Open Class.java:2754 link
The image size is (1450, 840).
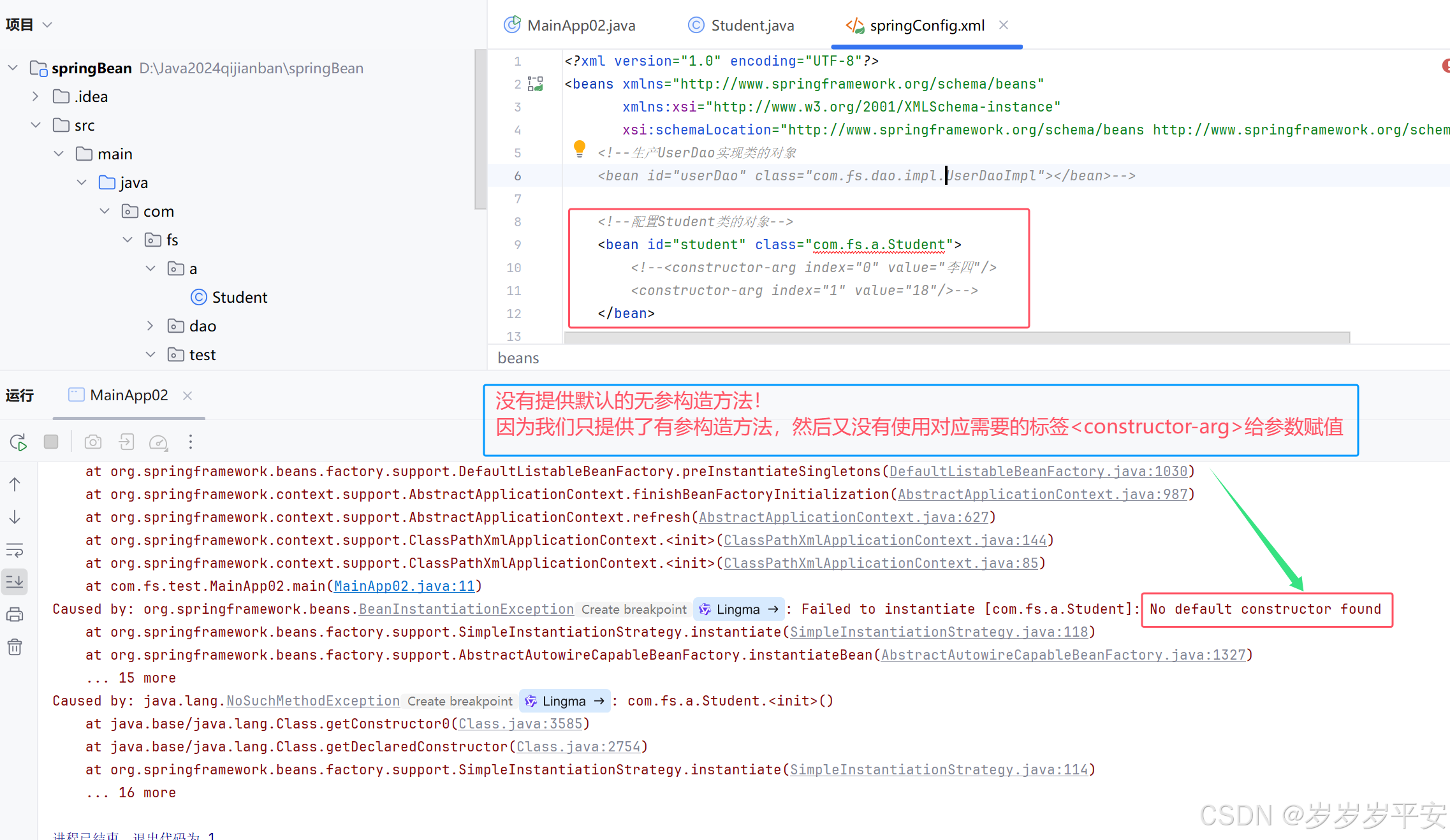pos(578,747)
